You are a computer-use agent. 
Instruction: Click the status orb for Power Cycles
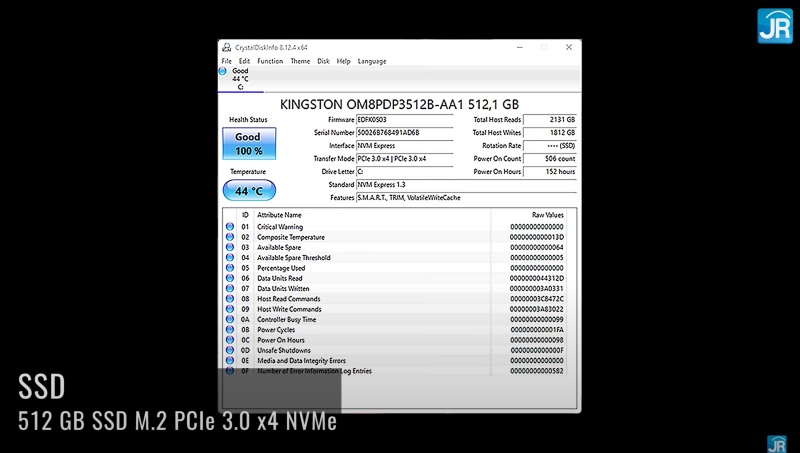(230, 329)
